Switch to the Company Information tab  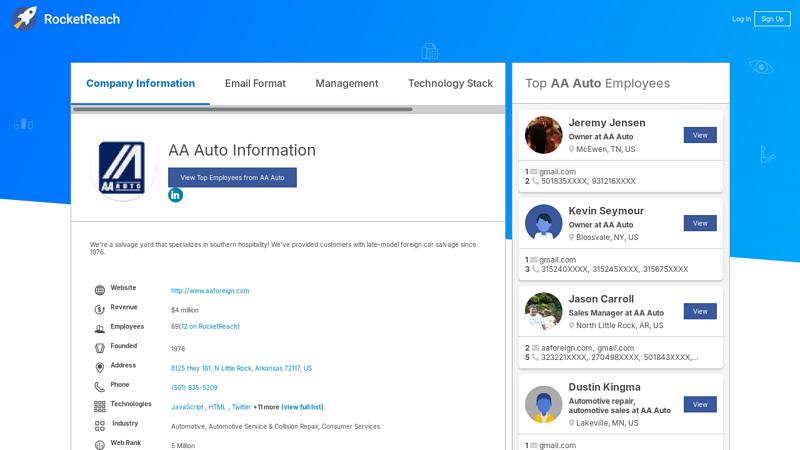[140, 83]
